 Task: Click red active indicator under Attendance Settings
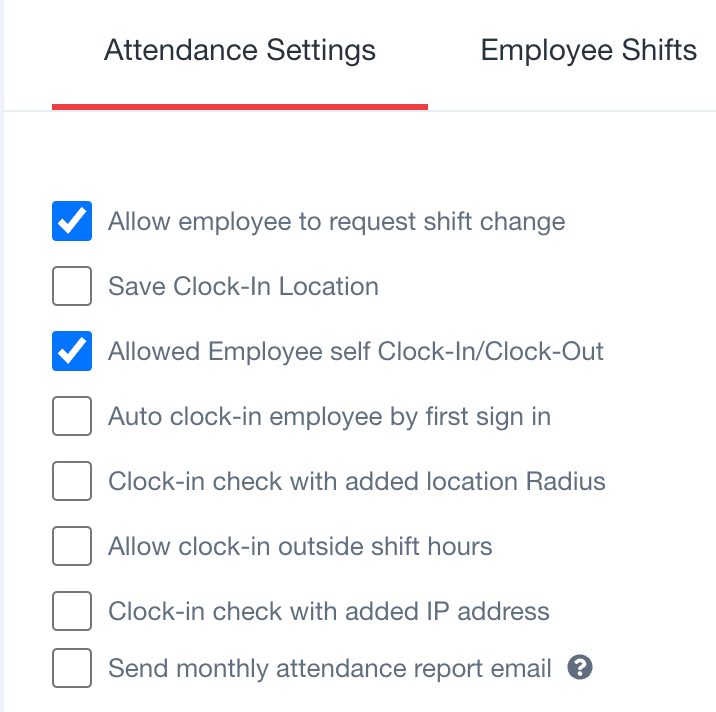point(240,107)
